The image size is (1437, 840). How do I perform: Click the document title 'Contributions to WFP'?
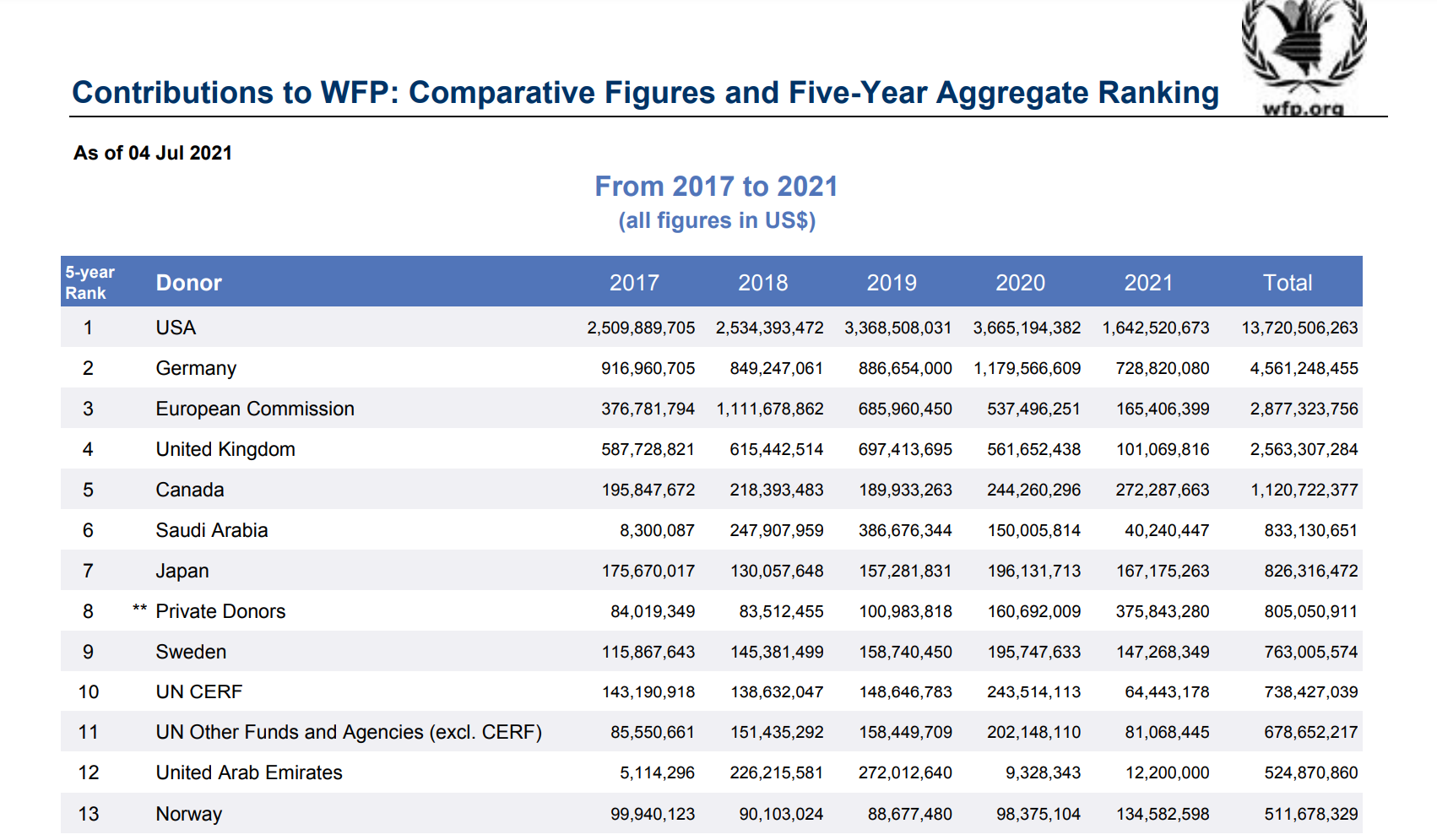pos(646,92)
